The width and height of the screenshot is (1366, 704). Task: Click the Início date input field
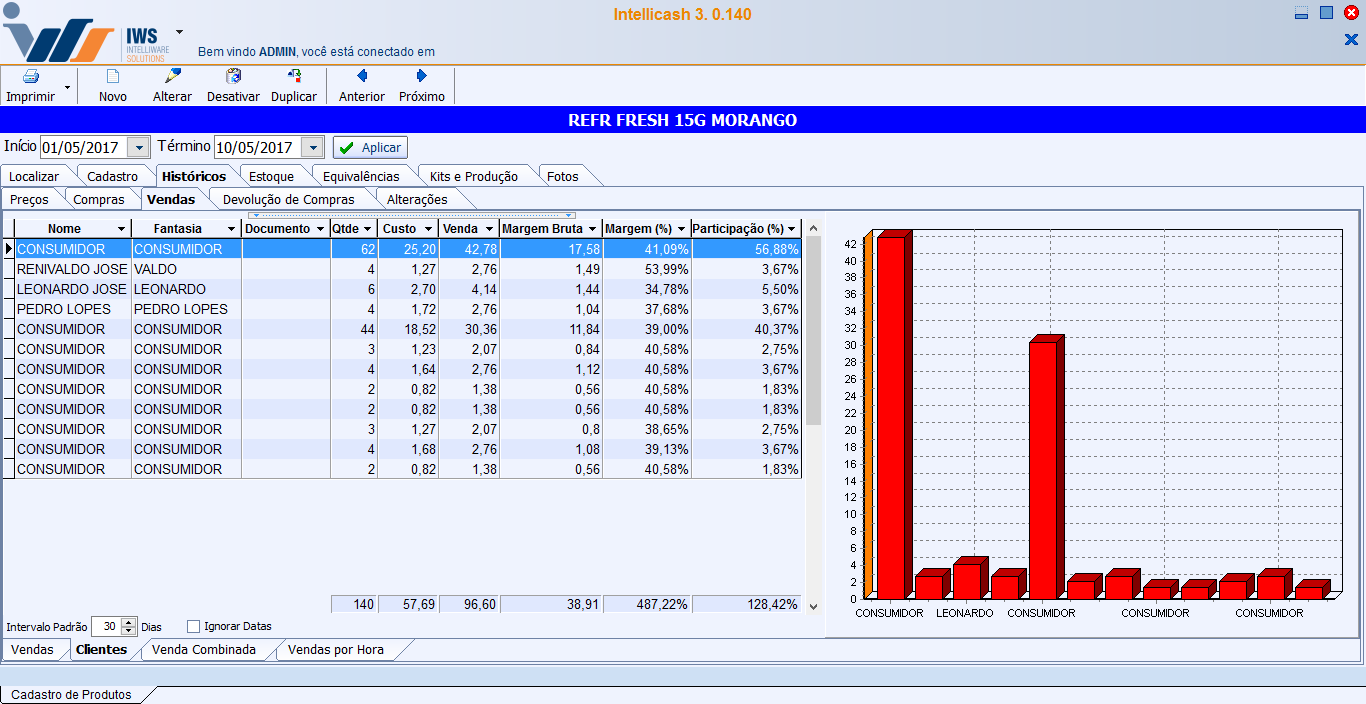[84, 147]
